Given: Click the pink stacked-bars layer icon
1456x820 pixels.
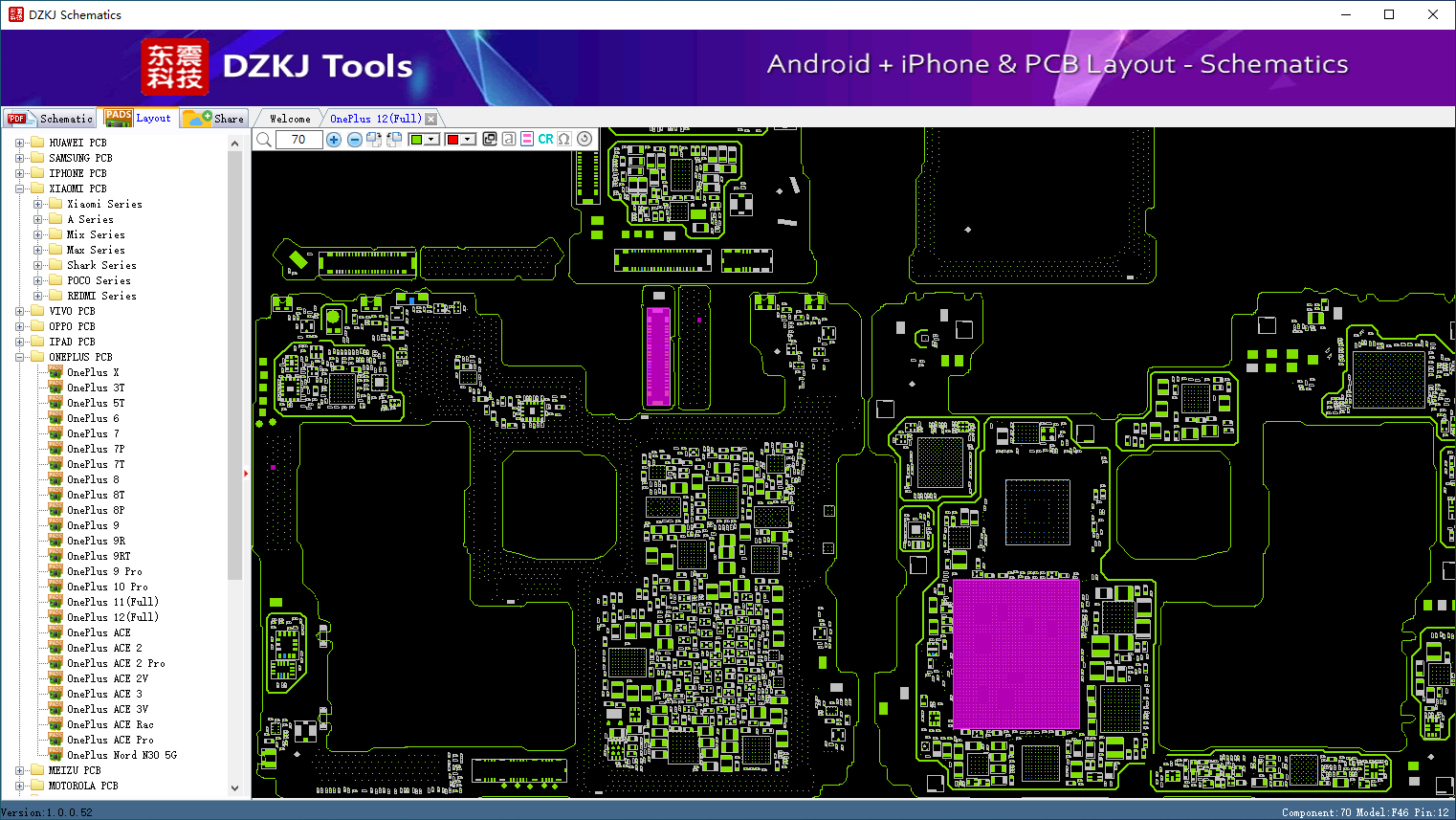Looking at the screenshot, I should (527, 139).
